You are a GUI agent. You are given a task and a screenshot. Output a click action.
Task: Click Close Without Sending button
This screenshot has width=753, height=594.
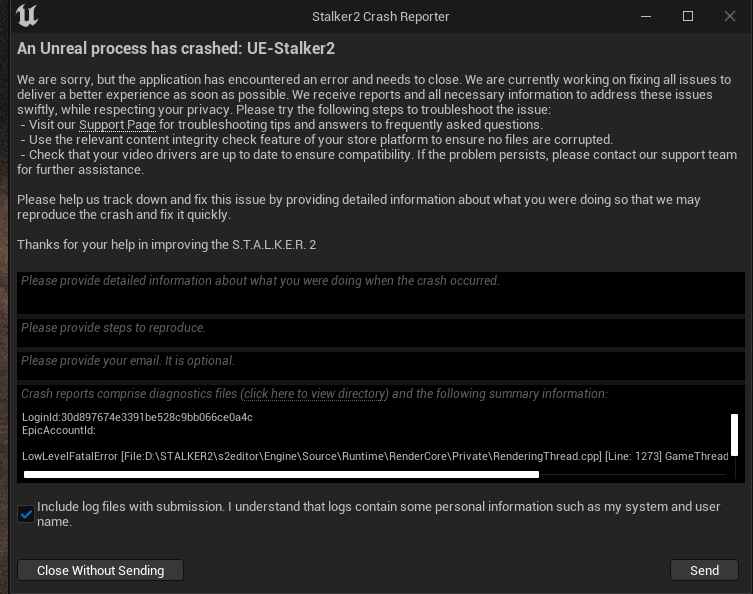pyautogui.click(x=100, y=570)
